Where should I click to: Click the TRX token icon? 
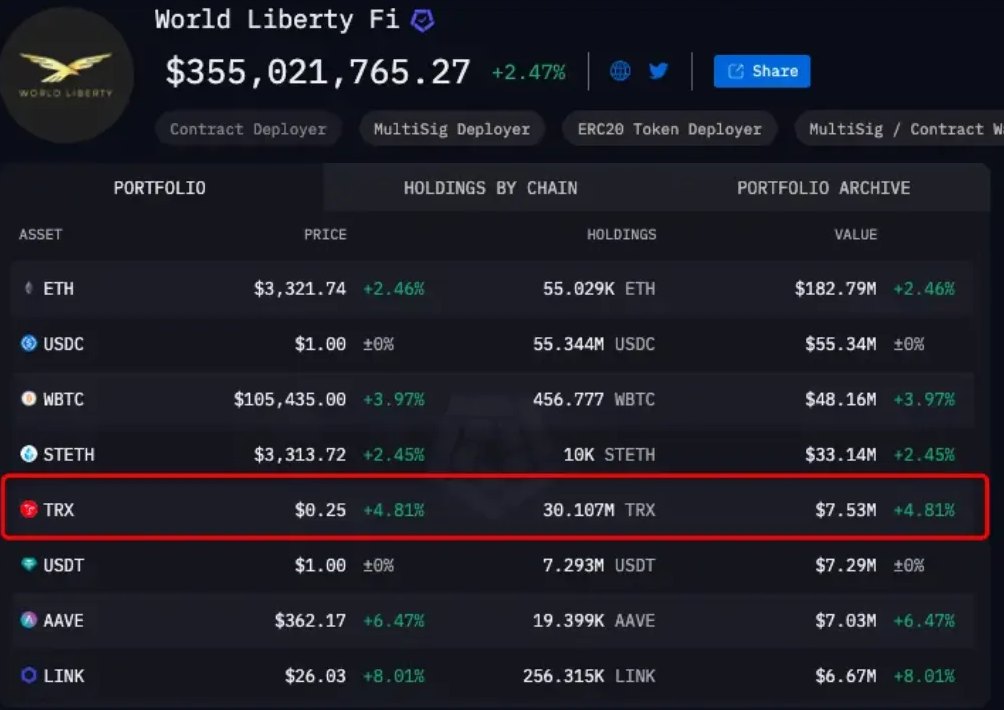tap(29, 510)
